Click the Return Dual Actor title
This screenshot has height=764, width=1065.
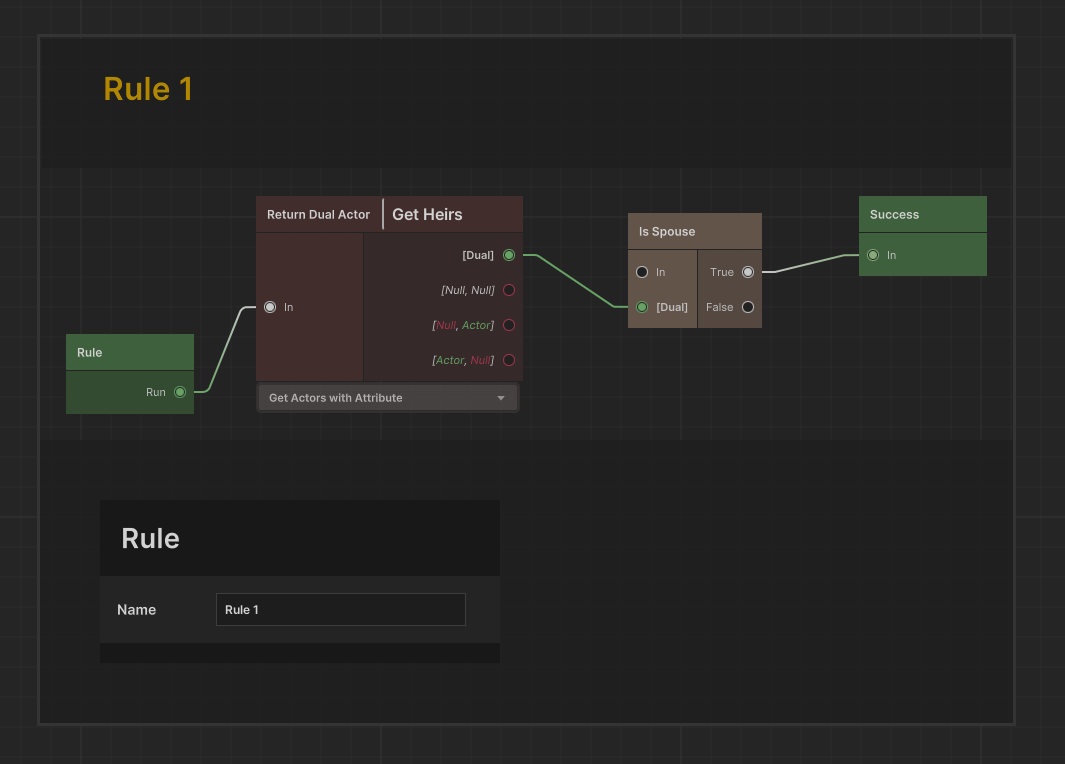pos(318,215)
